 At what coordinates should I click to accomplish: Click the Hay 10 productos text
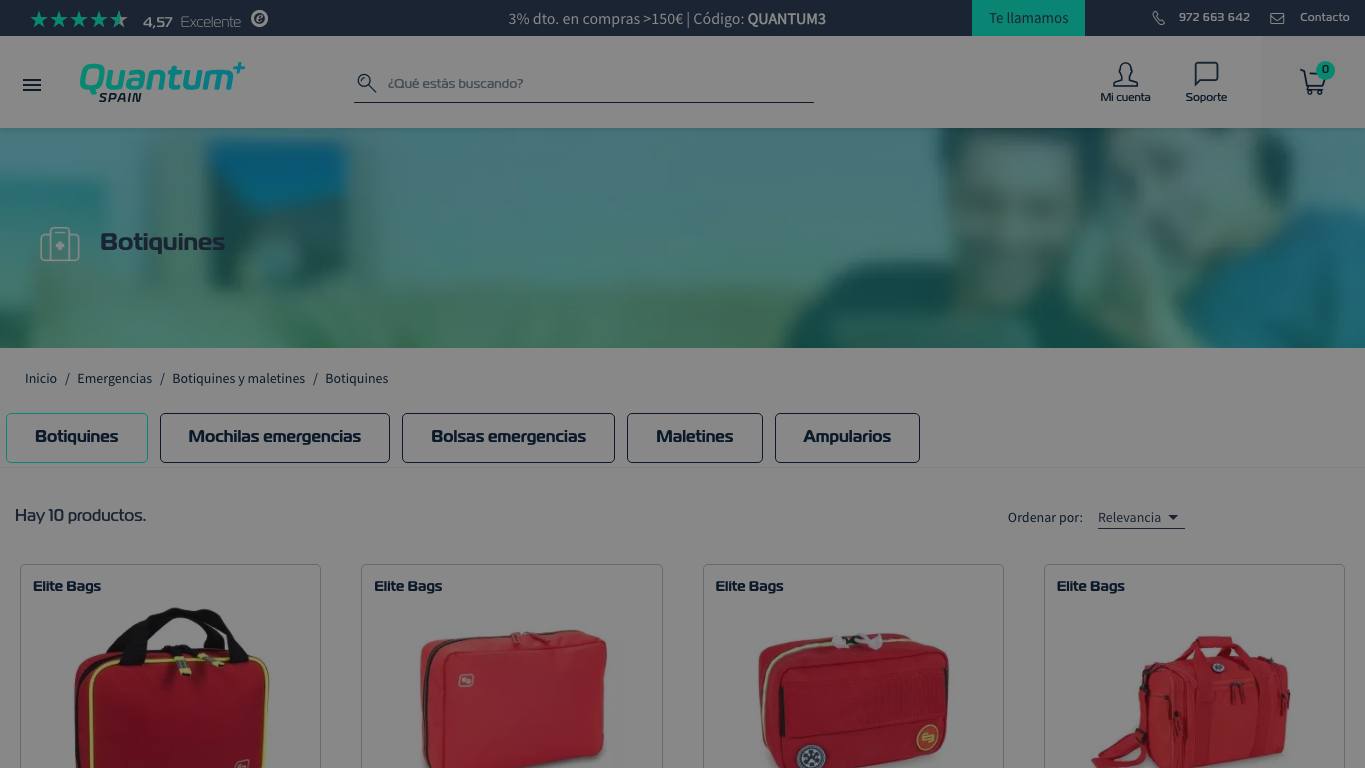pyautogui.click(x=80, y=515)
